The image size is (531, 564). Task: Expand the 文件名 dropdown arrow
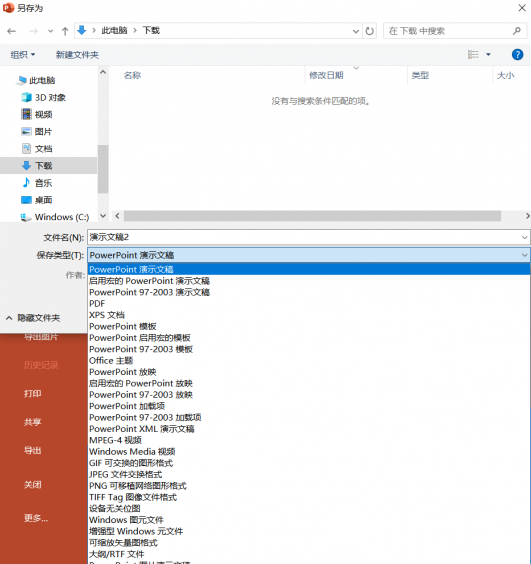click(525, 237)
